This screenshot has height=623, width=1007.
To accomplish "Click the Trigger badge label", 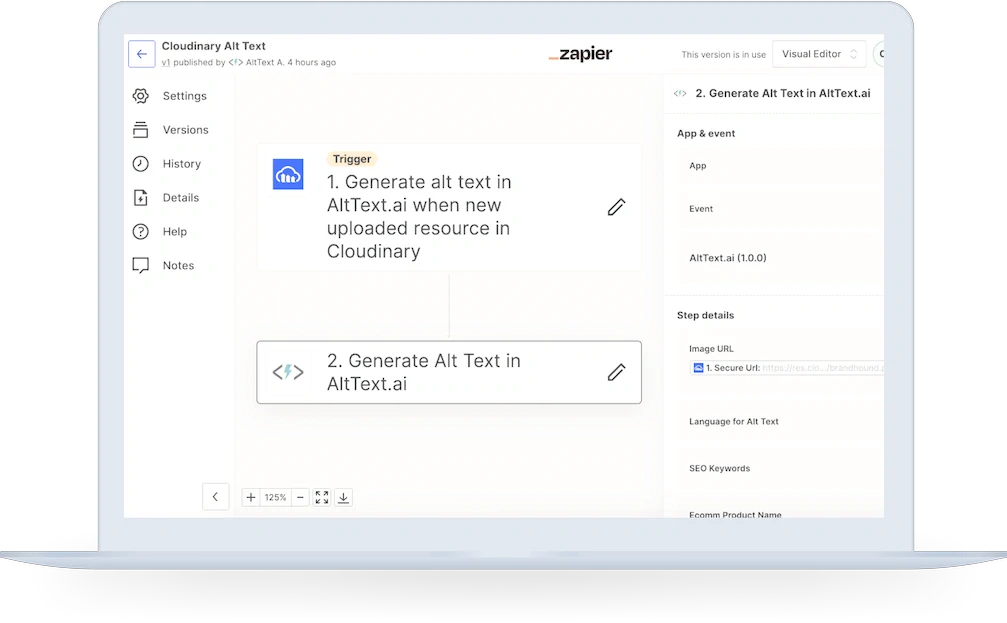I will [x=352, y=159].
